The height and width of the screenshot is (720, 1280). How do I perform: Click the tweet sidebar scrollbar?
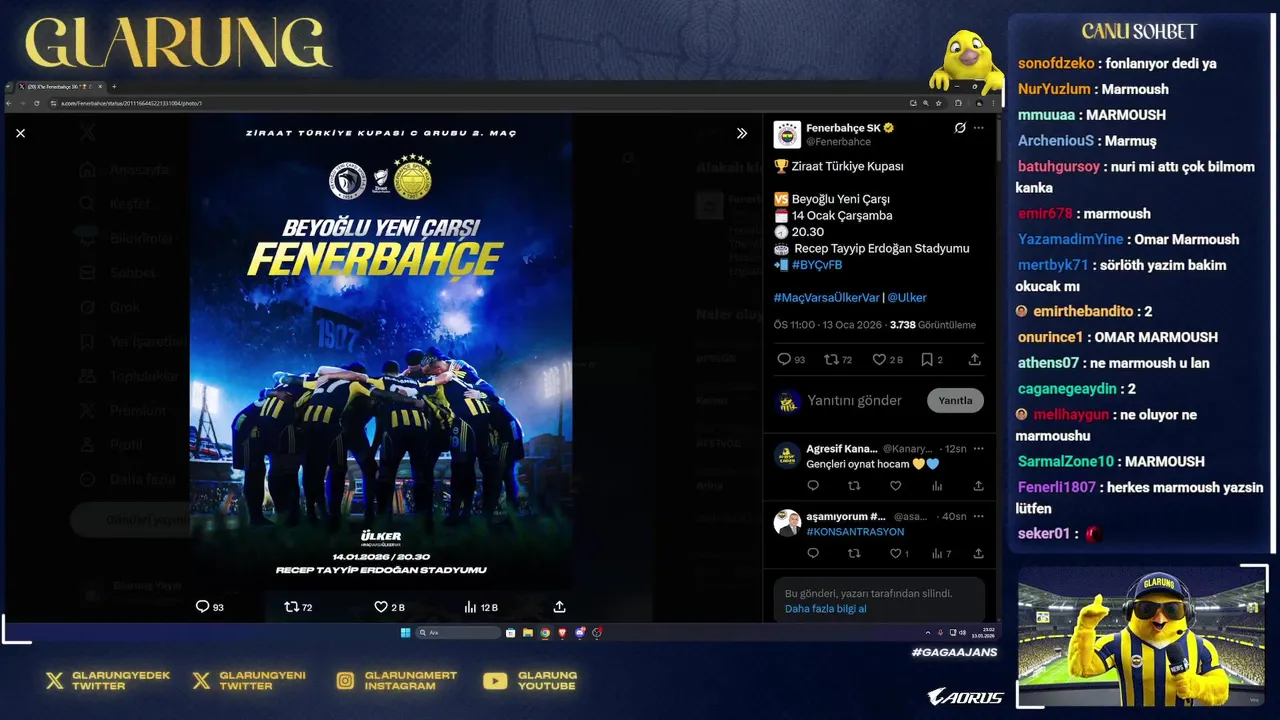pyautogui.click(x=998, y=140)
